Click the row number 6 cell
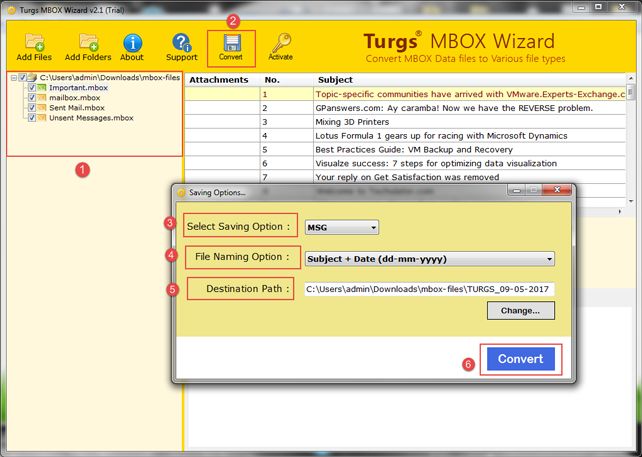Image resolution: width=642 pixels, height=457 pixels. coord(287,163)
